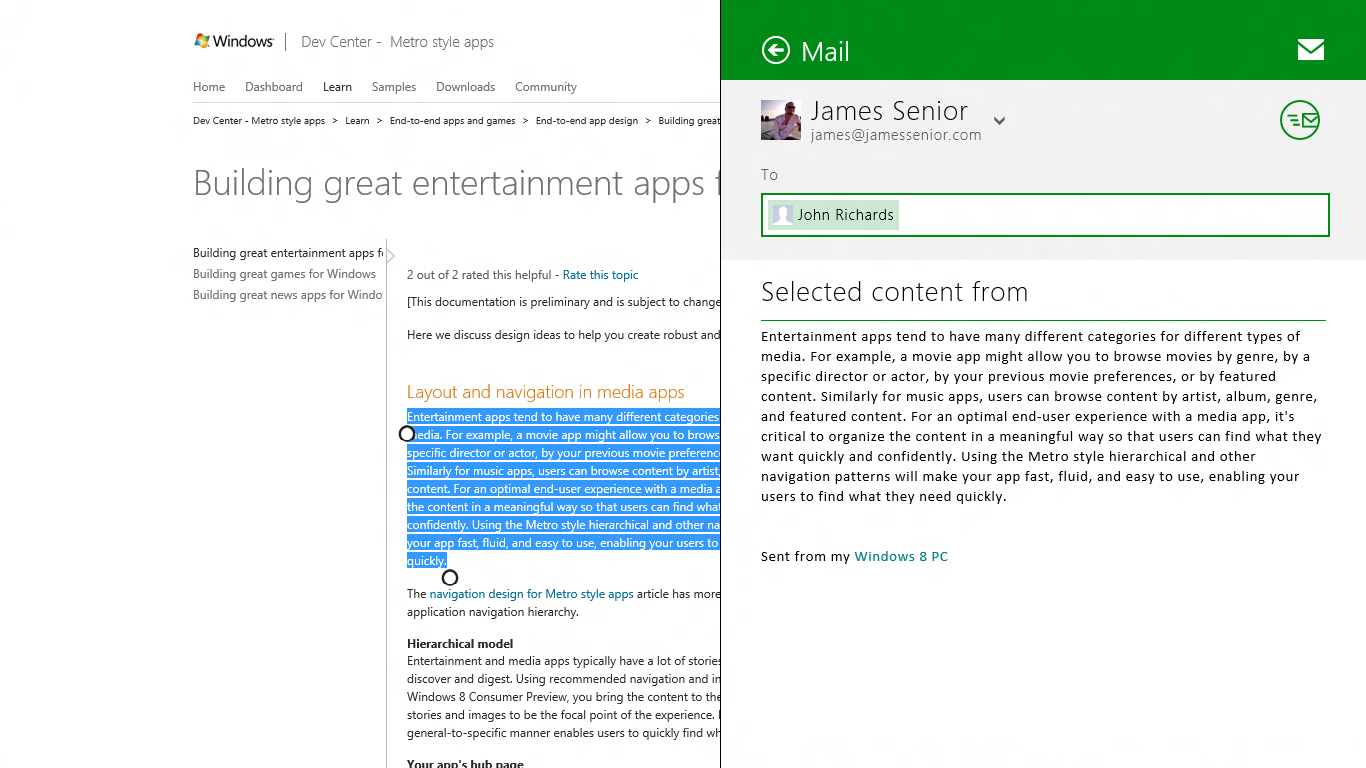Click the james@jamessenior.com email address
Viewport: 1366px width, 768px height.
(x=896, y=135)
